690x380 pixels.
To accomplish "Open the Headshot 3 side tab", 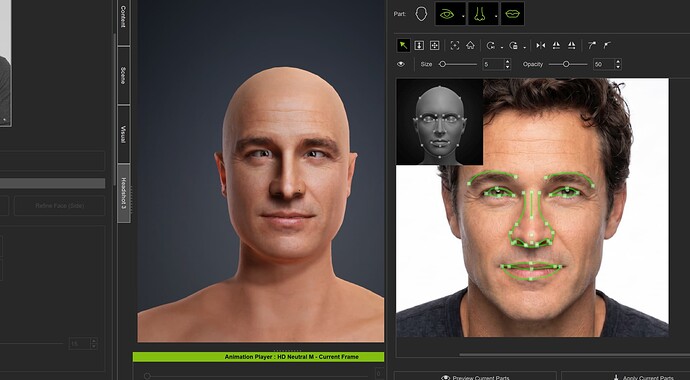I will [x=124, y=193].
